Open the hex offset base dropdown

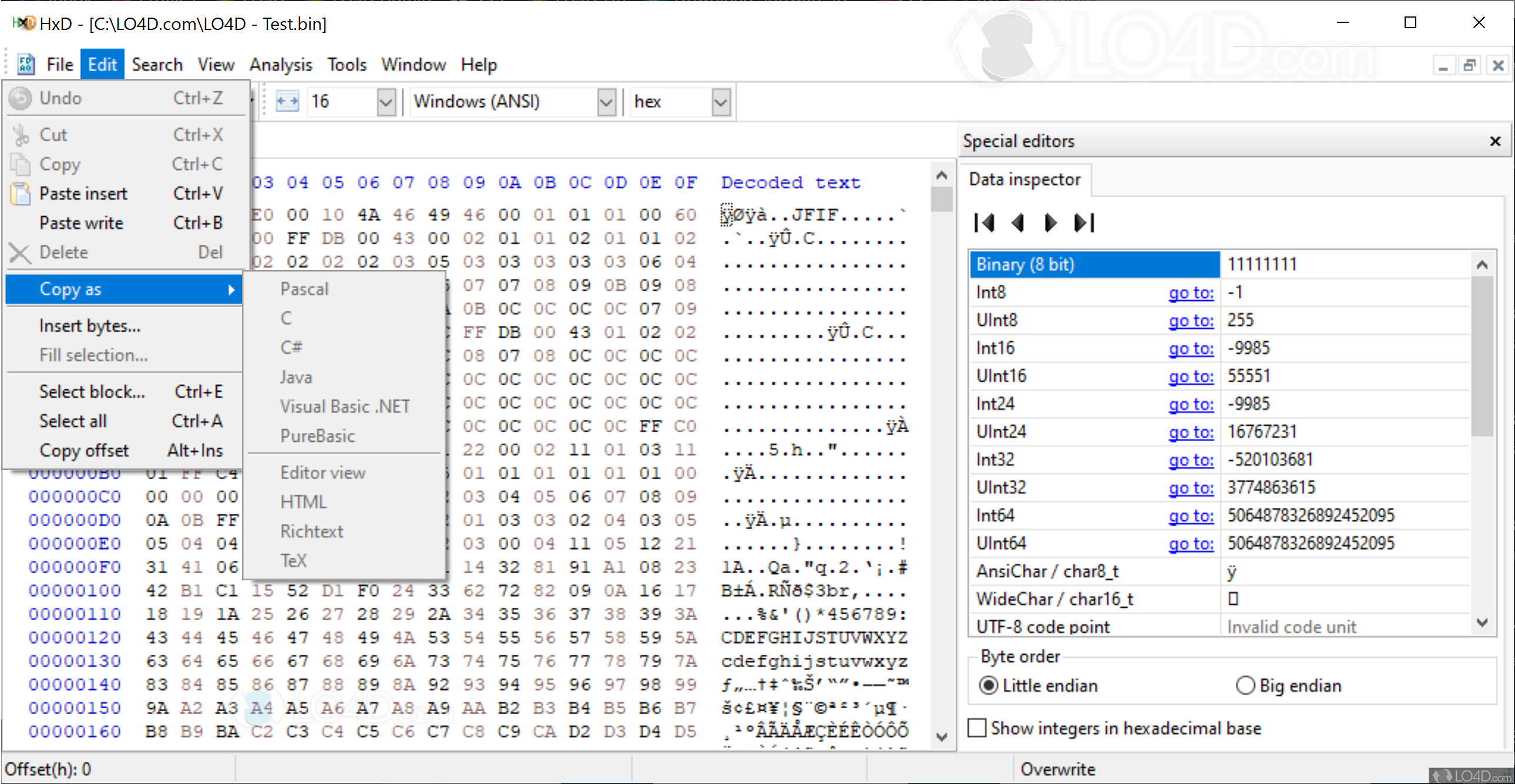[721, 102]
